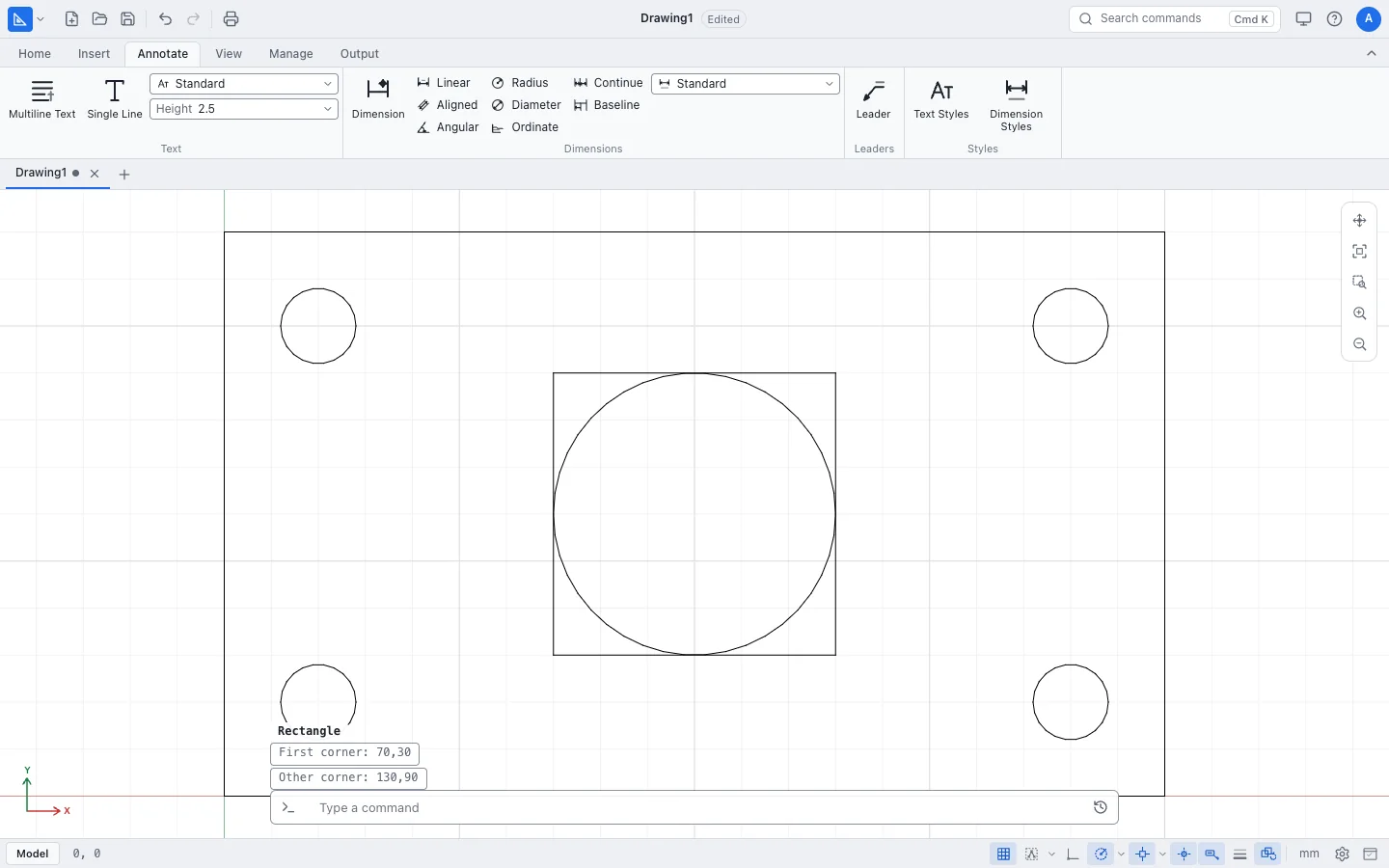Select the Single Line text tool
This screenshot has height=868, width=1389.
pos(115,99)
